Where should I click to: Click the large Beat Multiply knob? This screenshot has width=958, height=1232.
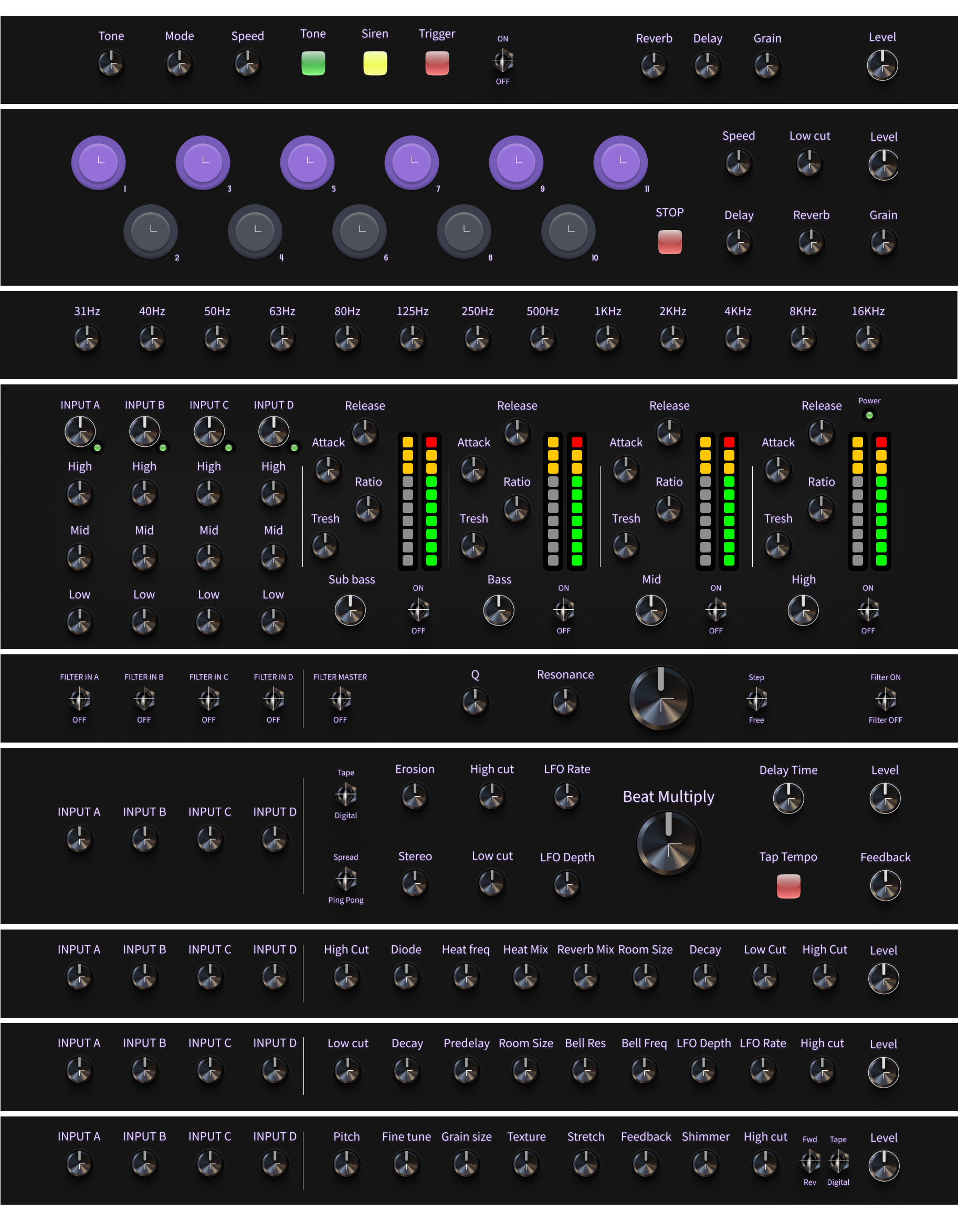668,843
